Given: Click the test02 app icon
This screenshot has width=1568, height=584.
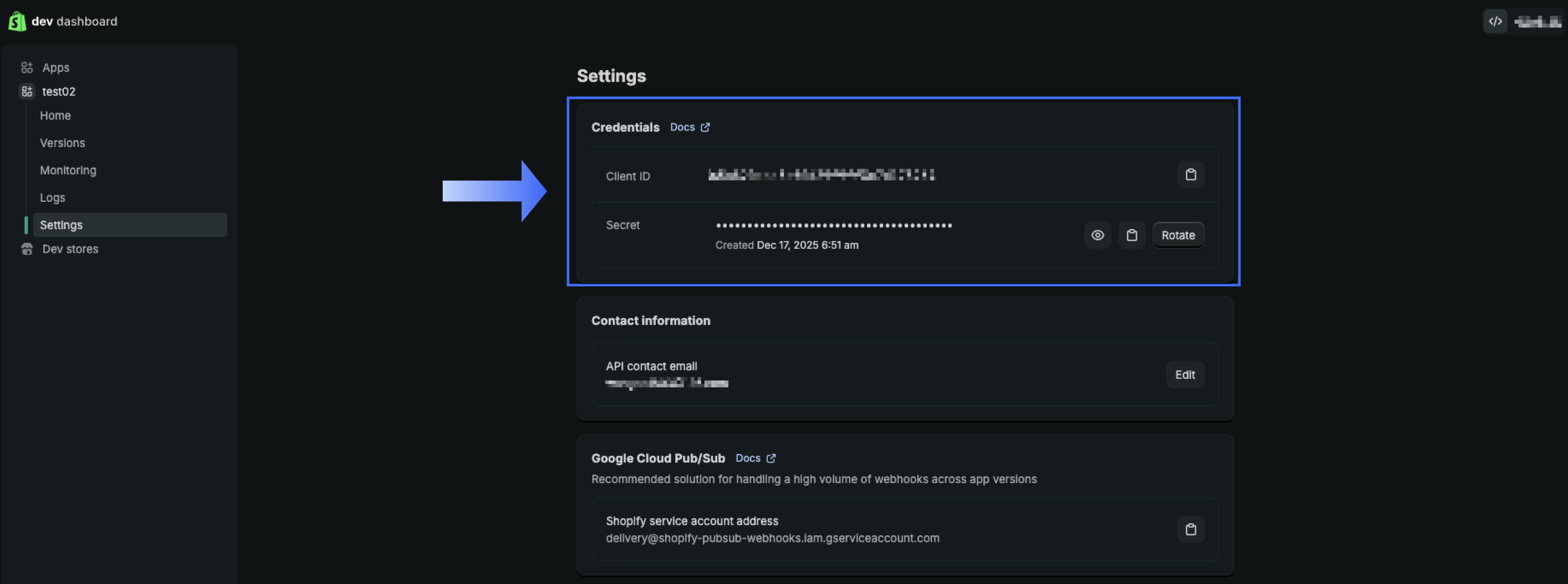Looking at the screenshot, I should [27, 92].
